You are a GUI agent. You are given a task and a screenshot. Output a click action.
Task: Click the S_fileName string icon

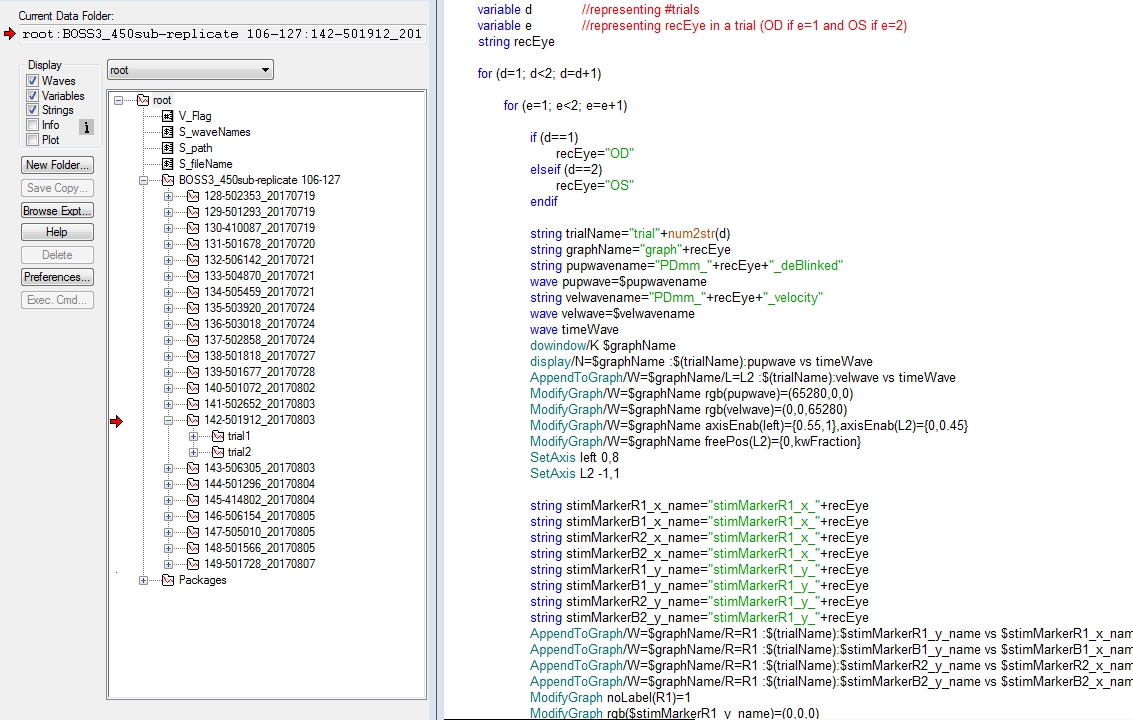click(167, 164)
